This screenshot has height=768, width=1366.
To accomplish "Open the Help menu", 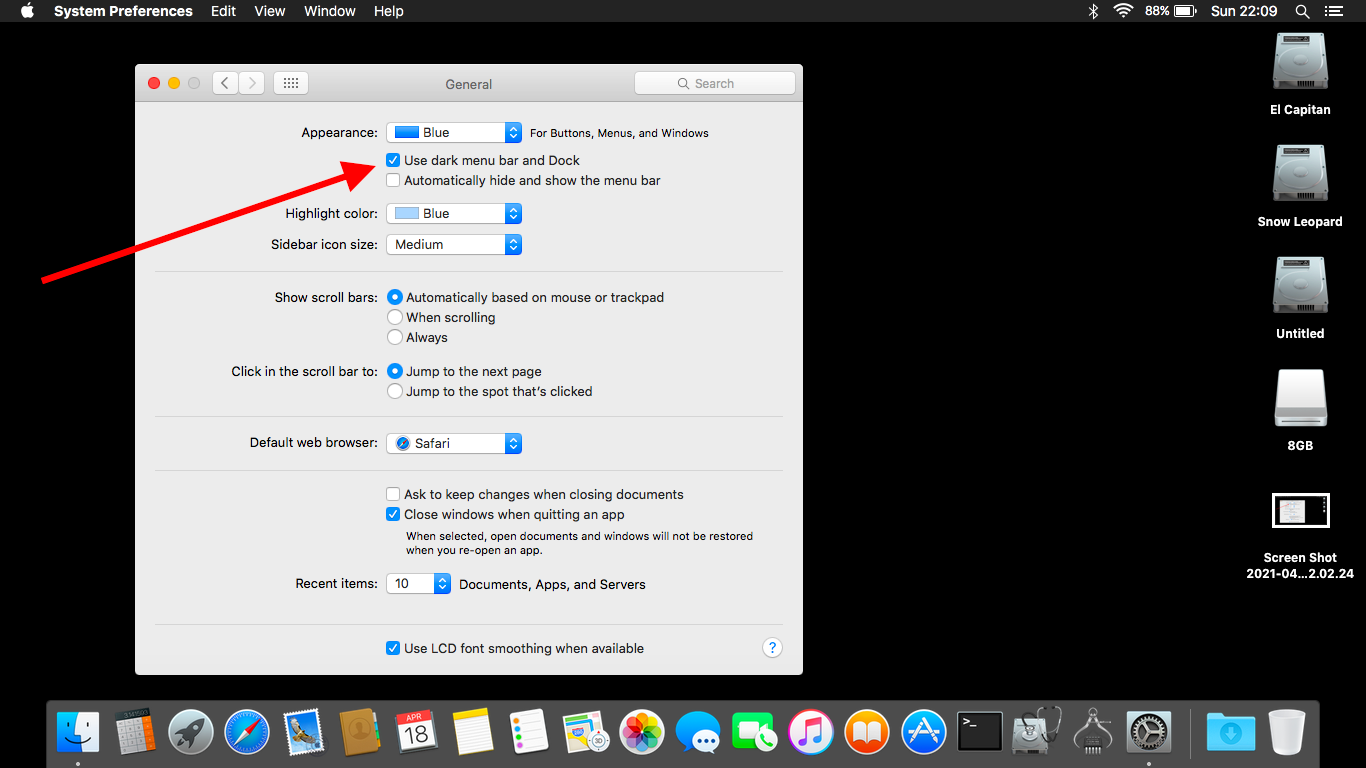I will pos(389,11).
